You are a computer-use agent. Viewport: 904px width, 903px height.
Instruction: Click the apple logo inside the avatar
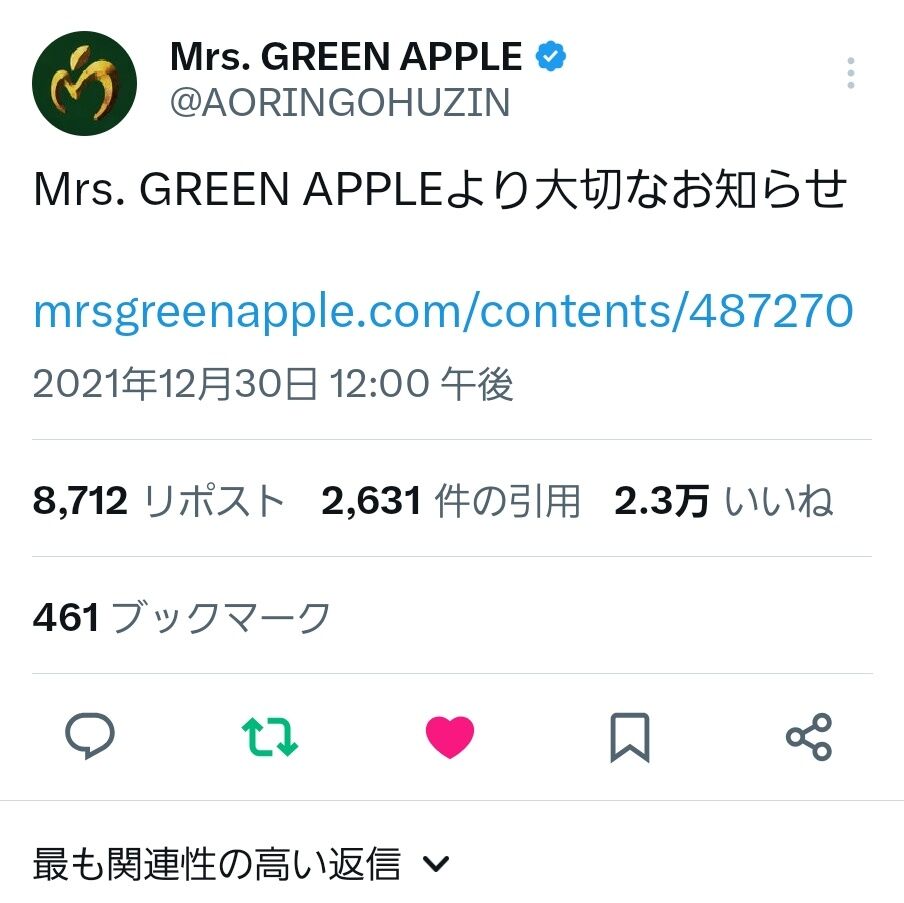84,82
